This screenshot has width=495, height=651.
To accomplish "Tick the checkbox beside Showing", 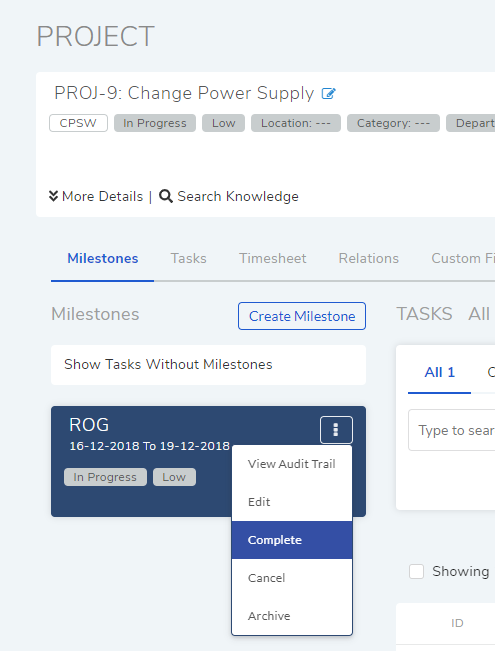I will click(x=417, y=571).
